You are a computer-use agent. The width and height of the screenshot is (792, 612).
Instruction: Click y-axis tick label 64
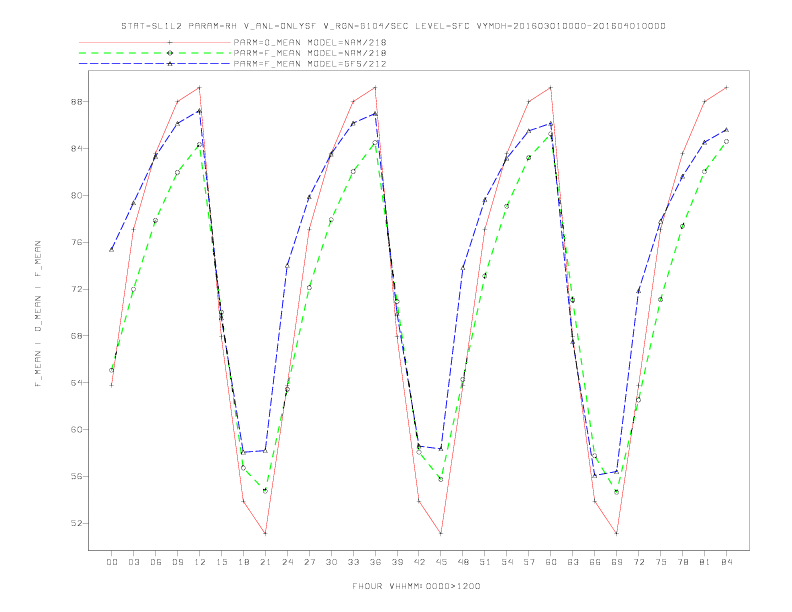(x=77, y=383)
